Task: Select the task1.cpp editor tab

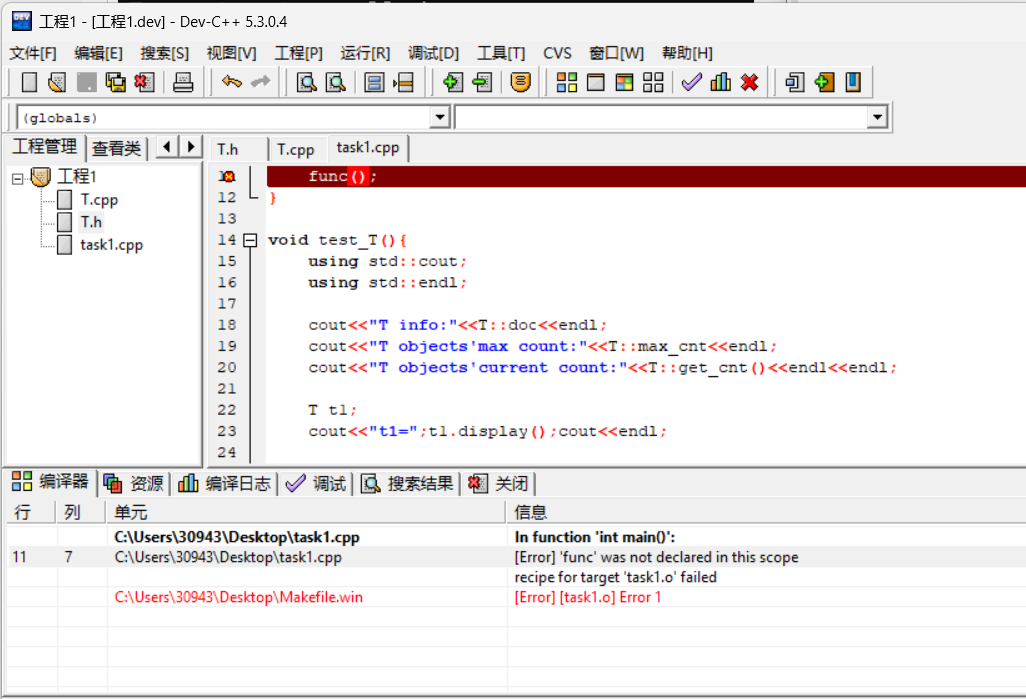Action: (368, 148)
